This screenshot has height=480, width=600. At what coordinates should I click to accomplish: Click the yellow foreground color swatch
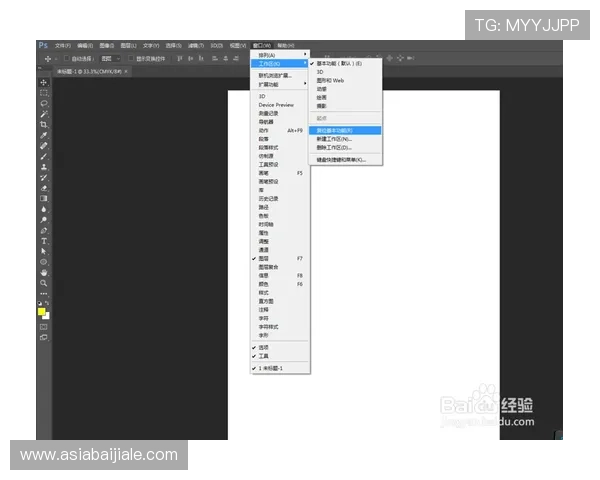coord(43,312)
